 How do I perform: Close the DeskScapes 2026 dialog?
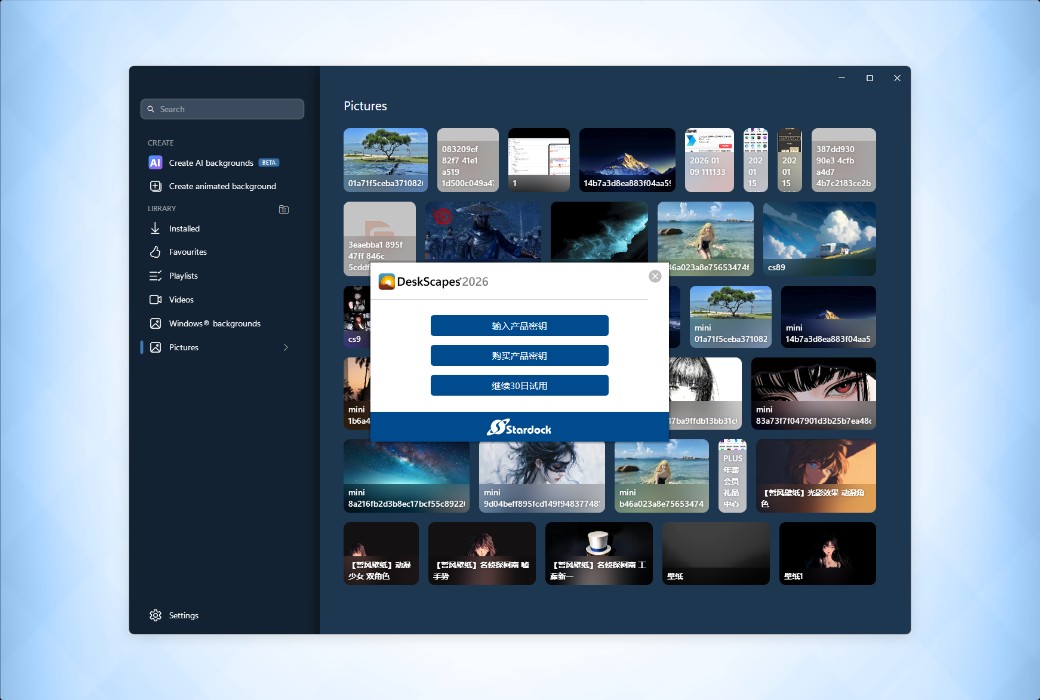pyautogui.click(x=655, y=276)
